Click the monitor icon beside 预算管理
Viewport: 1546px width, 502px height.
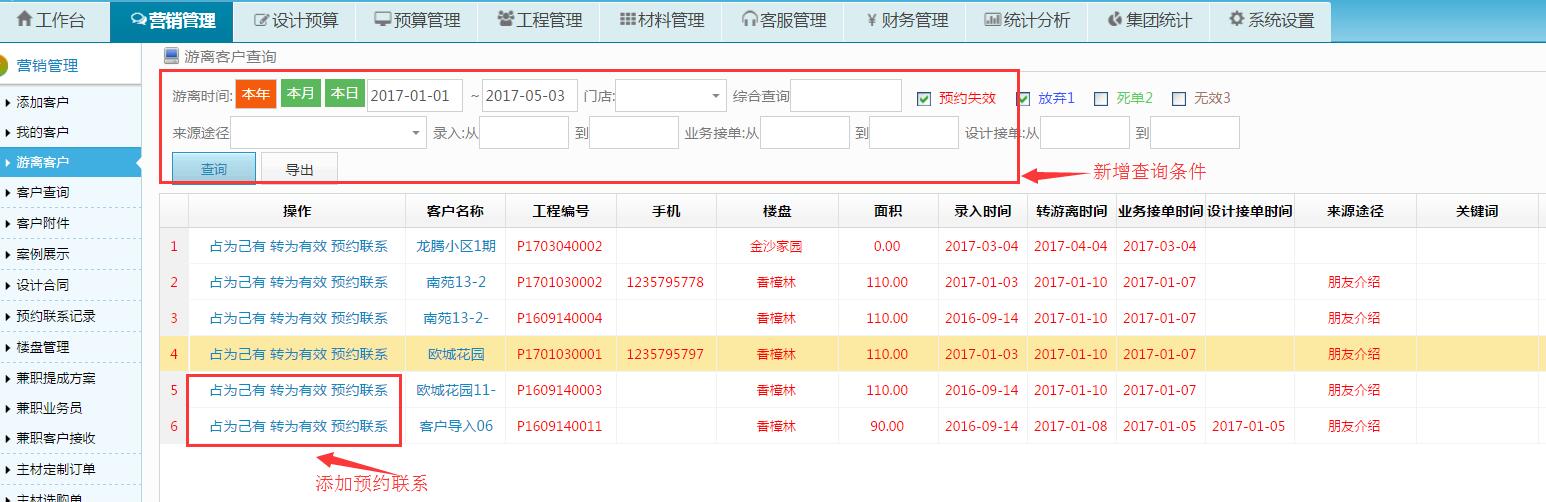point(382,20)
